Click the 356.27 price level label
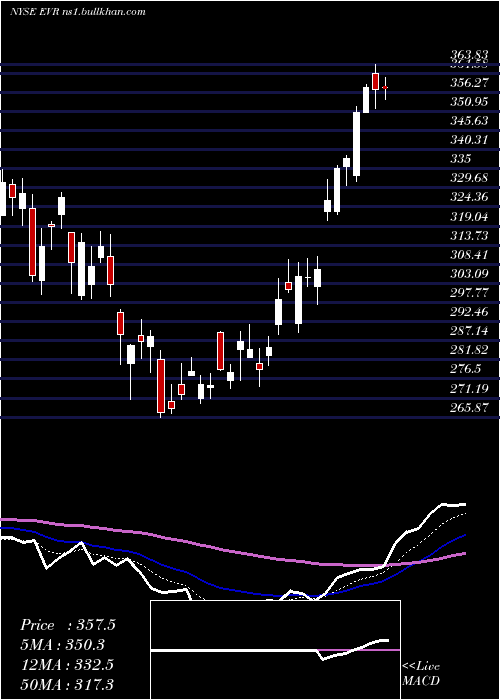The width and height of the screenshot is (500, 700). [469, 83]
